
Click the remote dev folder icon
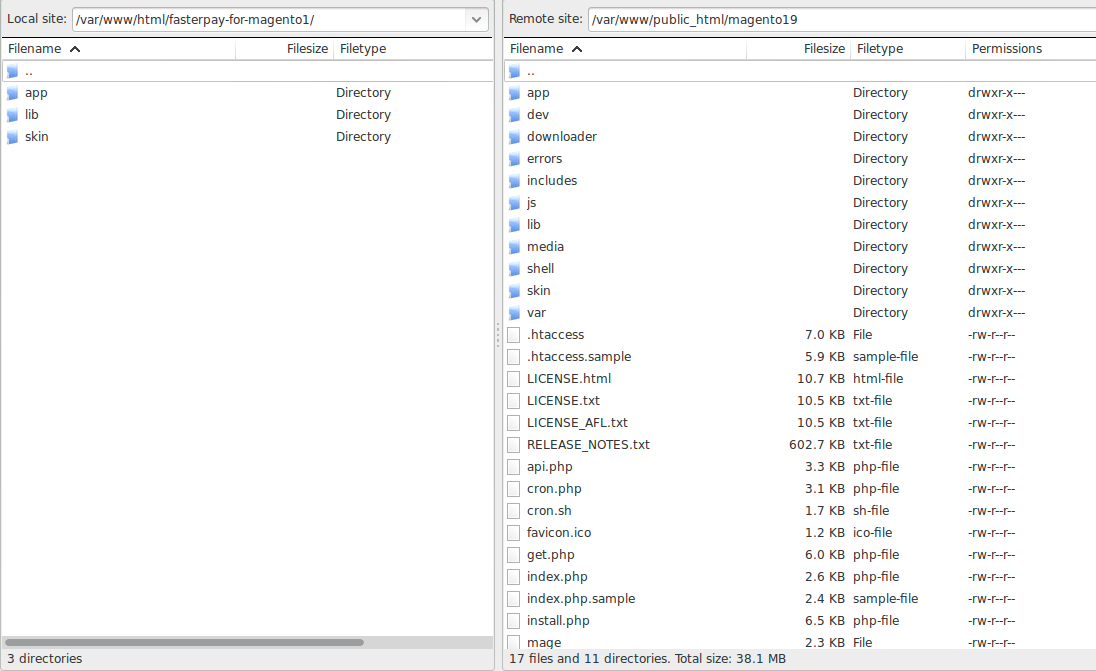[514, 115]
